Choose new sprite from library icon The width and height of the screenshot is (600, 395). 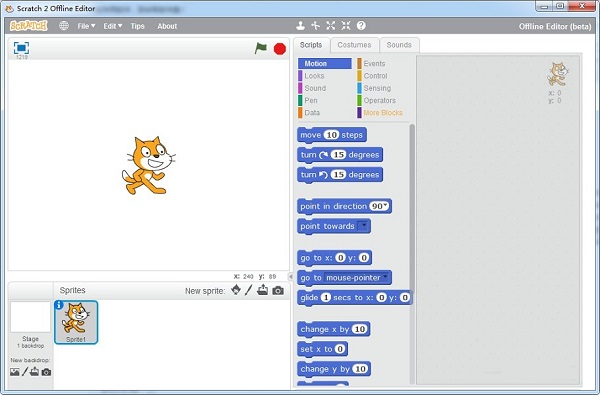(x=236, y=290)
